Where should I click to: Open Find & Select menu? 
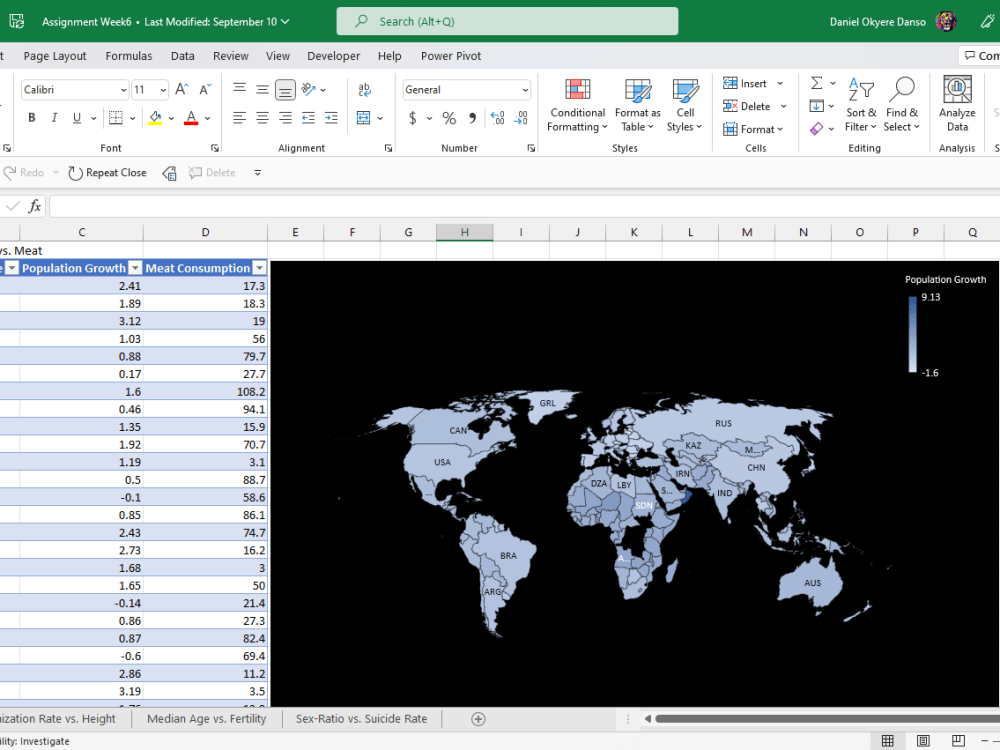click(902, 105)
